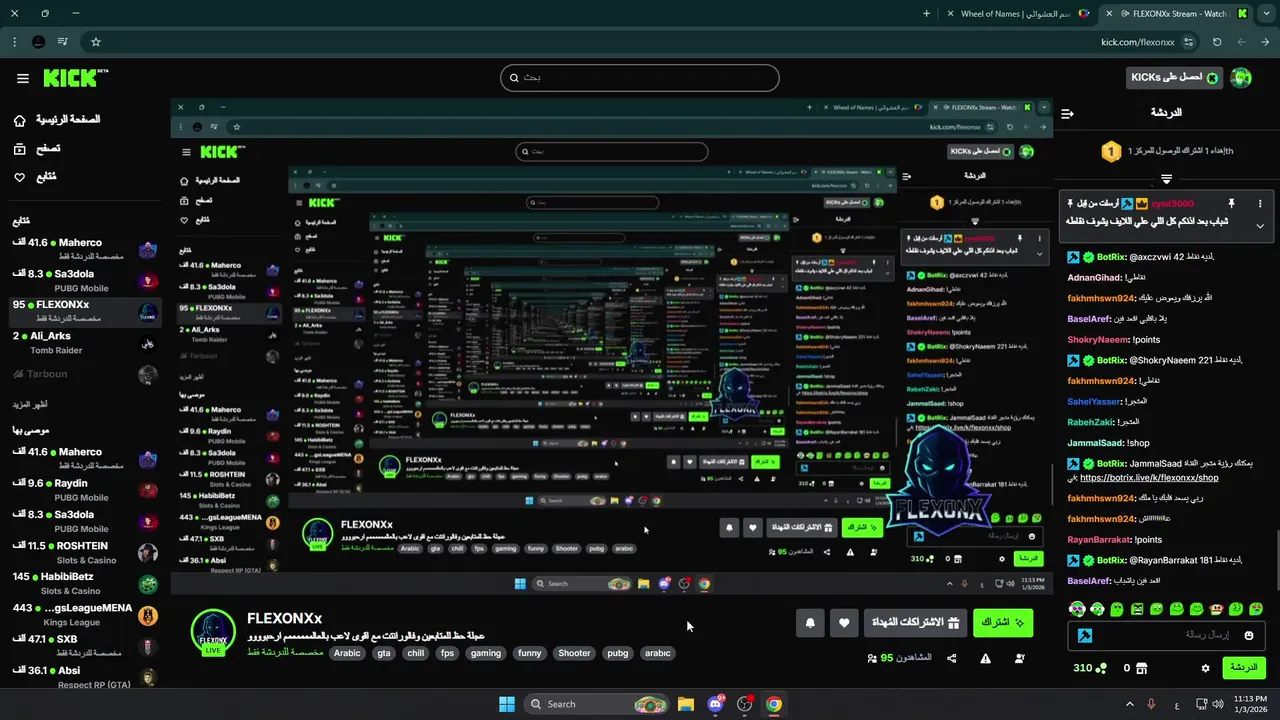Open Browse (تصفح) in the sidebar
Viewport: 1280px width, 720px height.
(x=37, y=148)
